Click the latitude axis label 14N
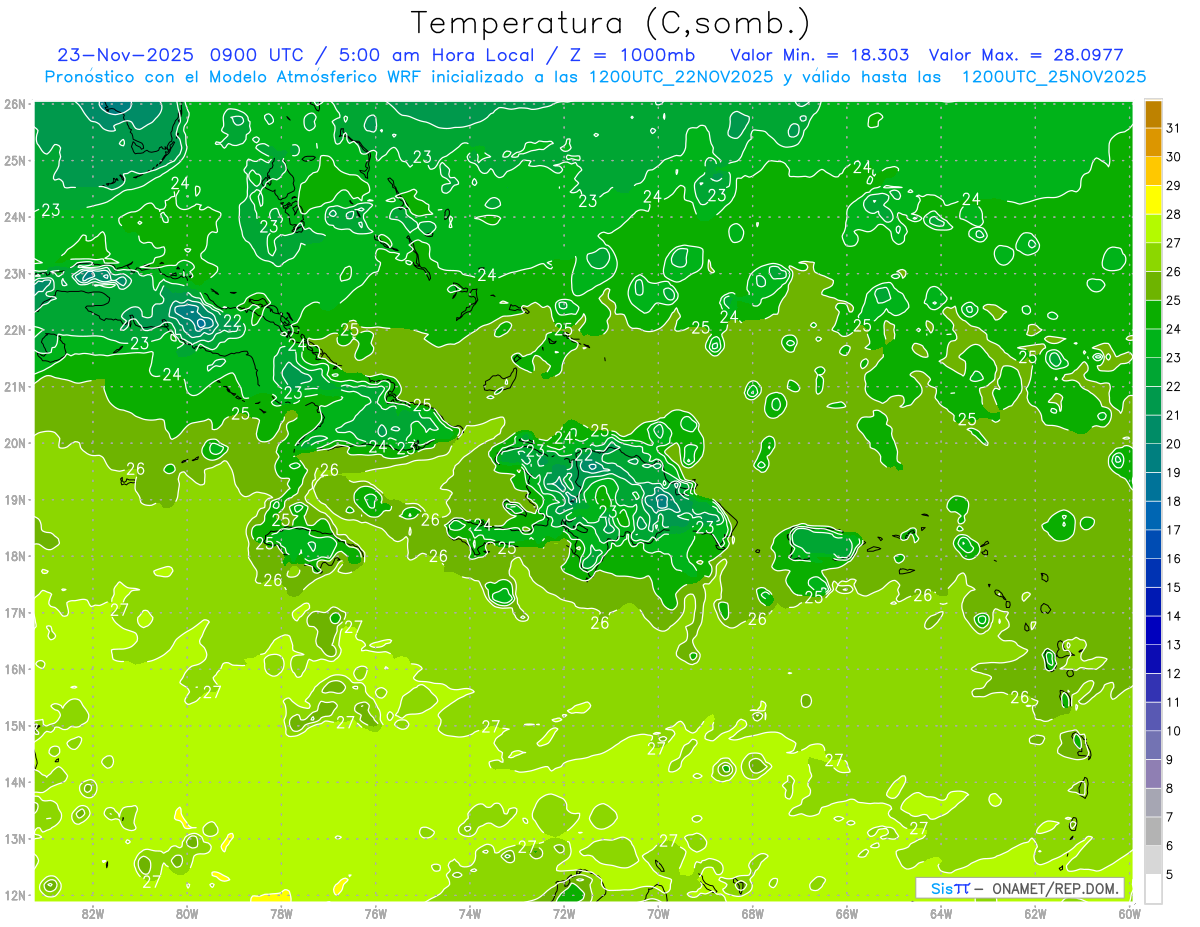 pos(15,782)
